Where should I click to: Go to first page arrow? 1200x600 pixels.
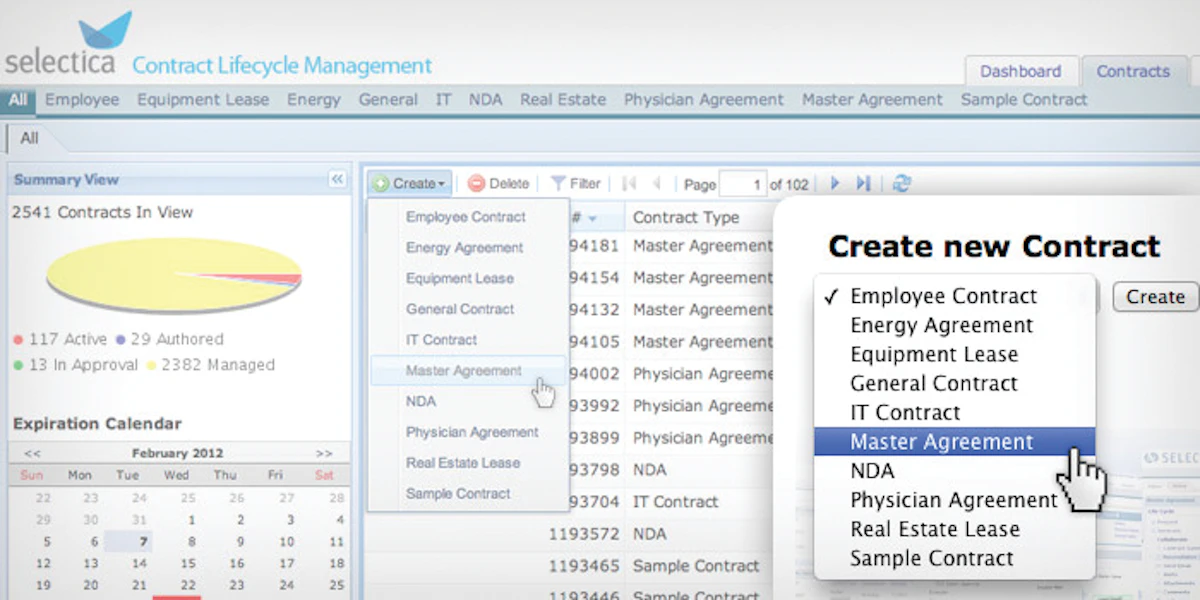click(629, 183)
